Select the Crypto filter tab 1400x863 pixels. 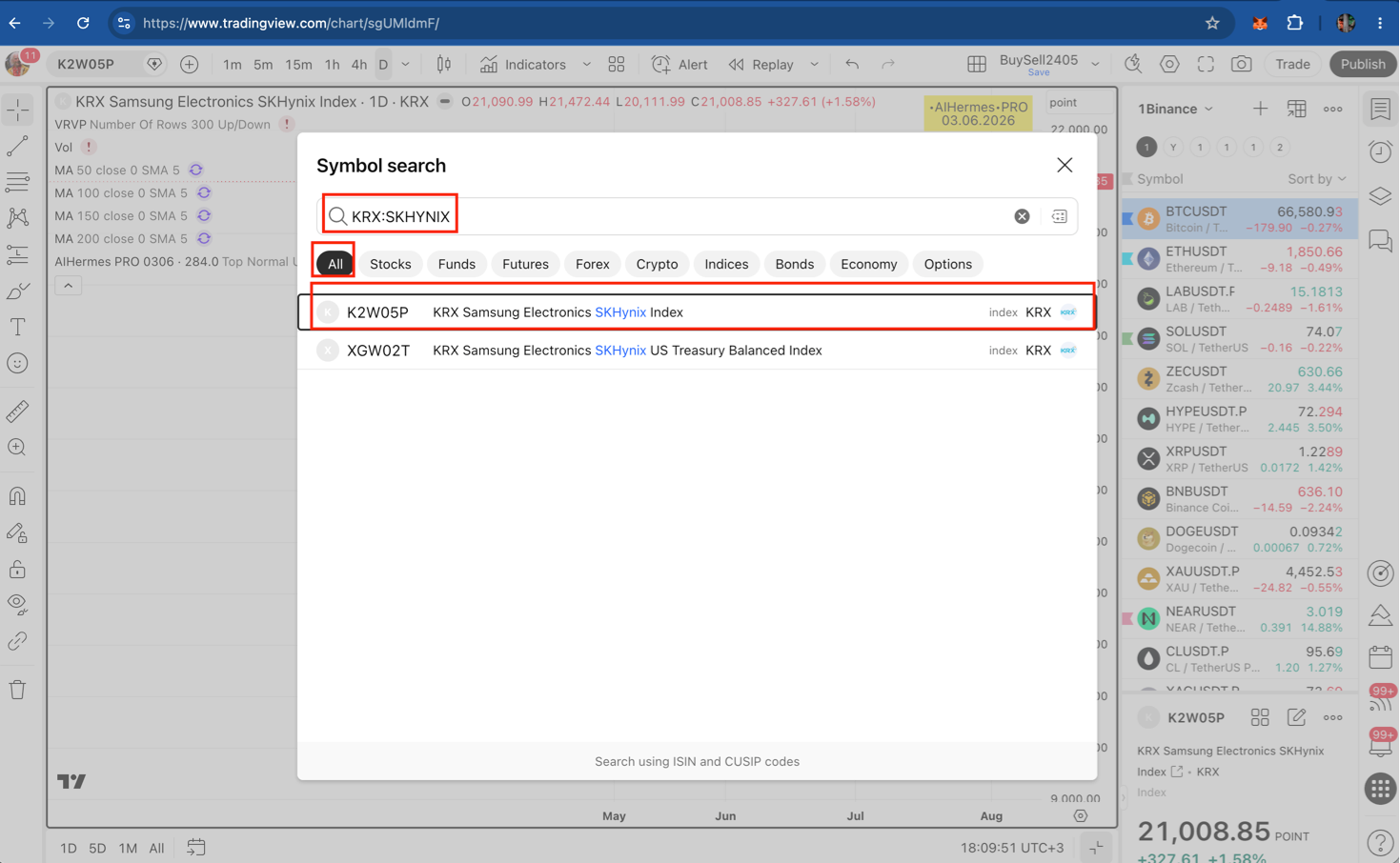click(657, 264)
